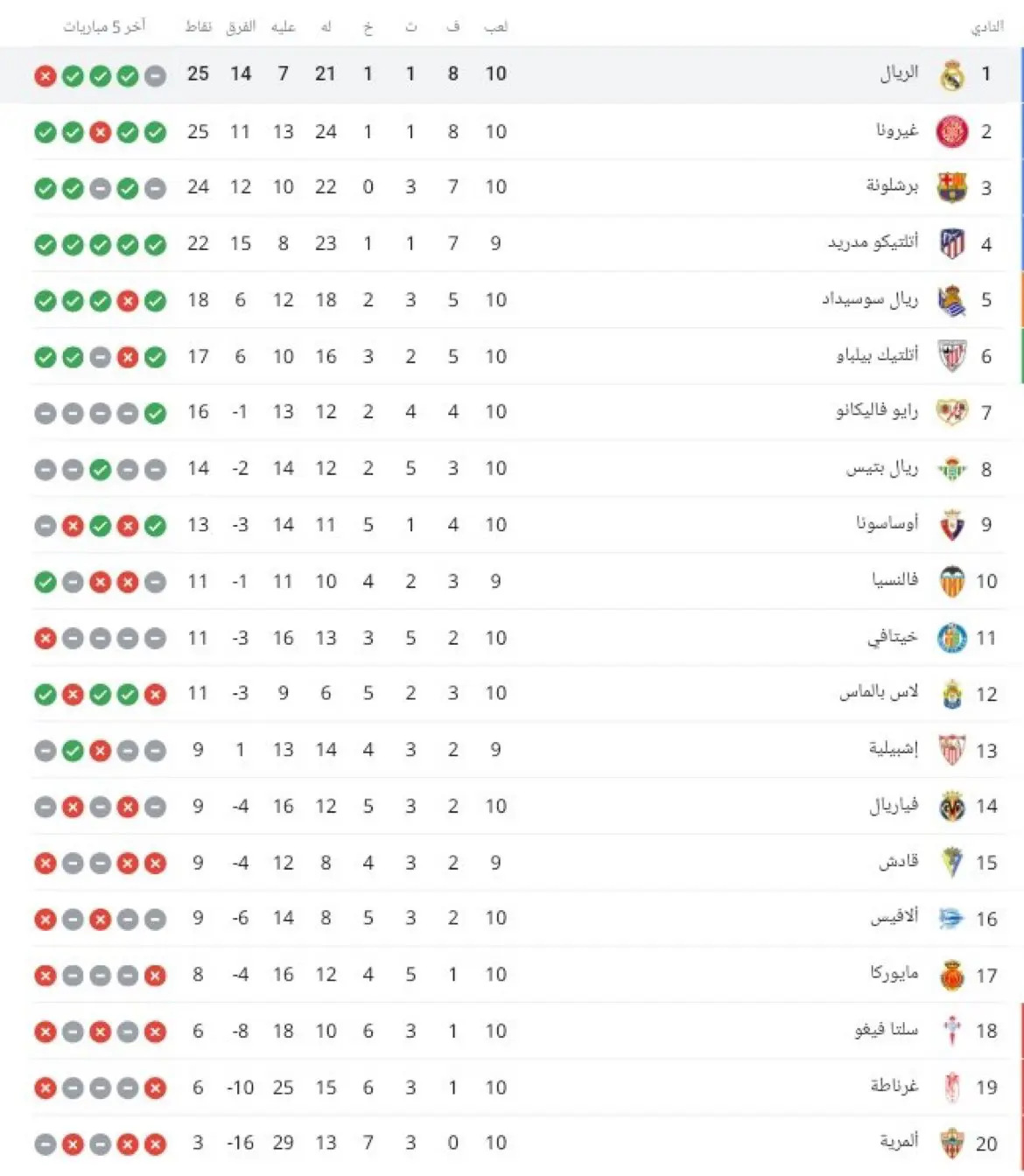Click the Villarreal club crest
Viewport: 1024px width, 1176px height.
pos(952,807)
